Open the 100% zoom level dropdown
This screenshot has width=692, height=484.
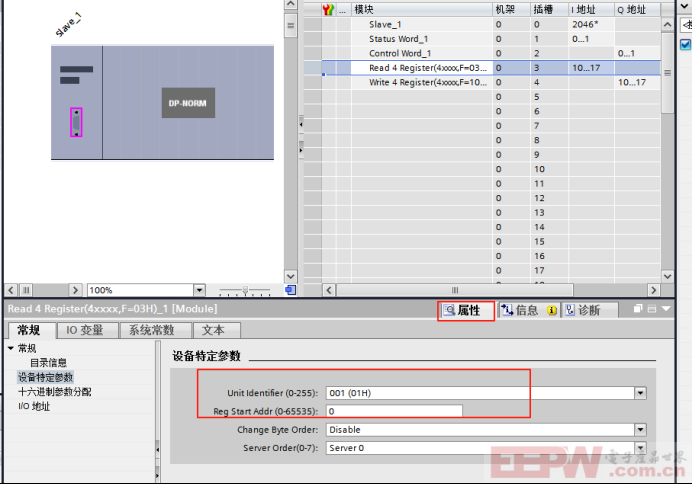(199, 290)
